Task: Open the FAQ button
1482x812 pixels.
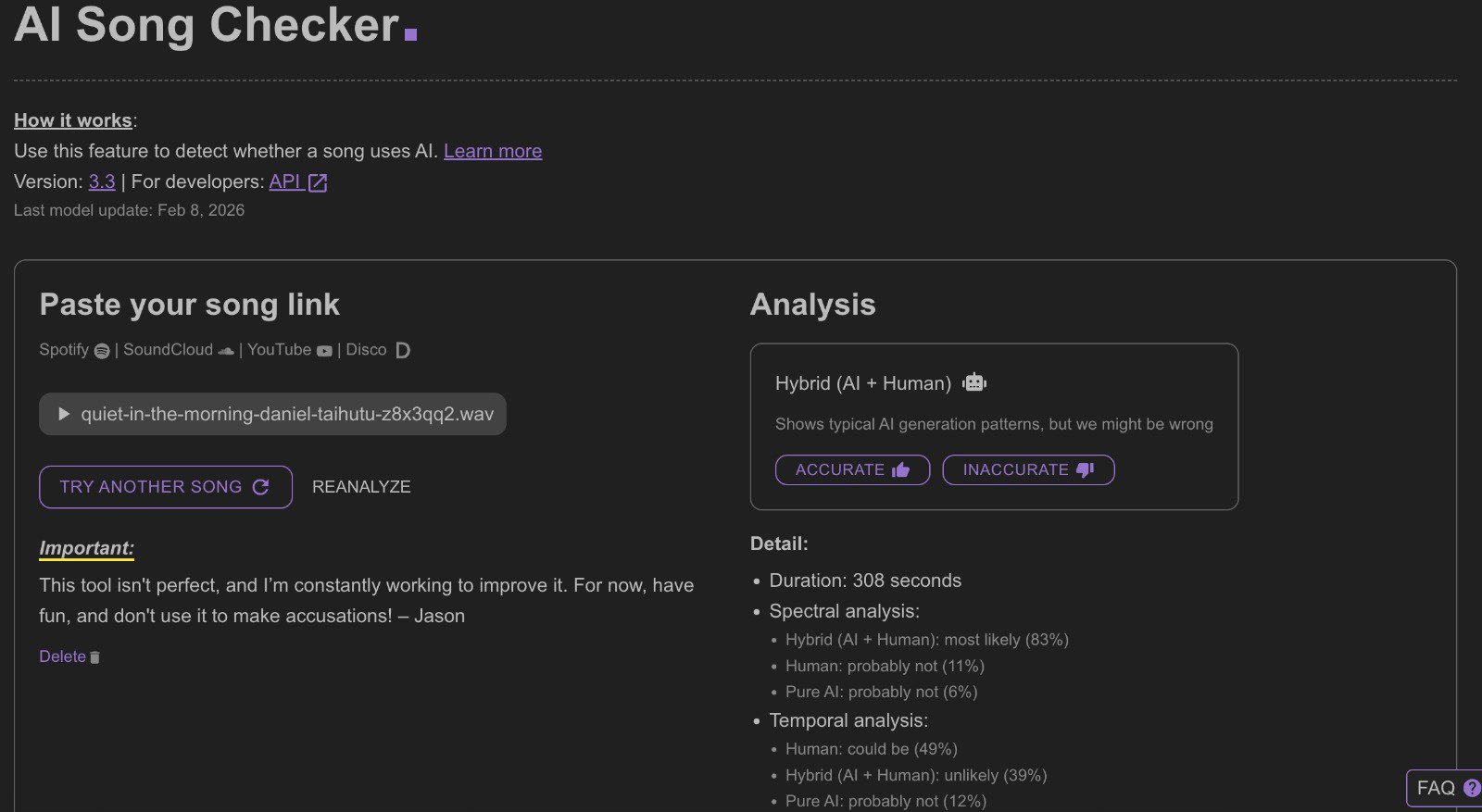Action: pos(1444,788)
